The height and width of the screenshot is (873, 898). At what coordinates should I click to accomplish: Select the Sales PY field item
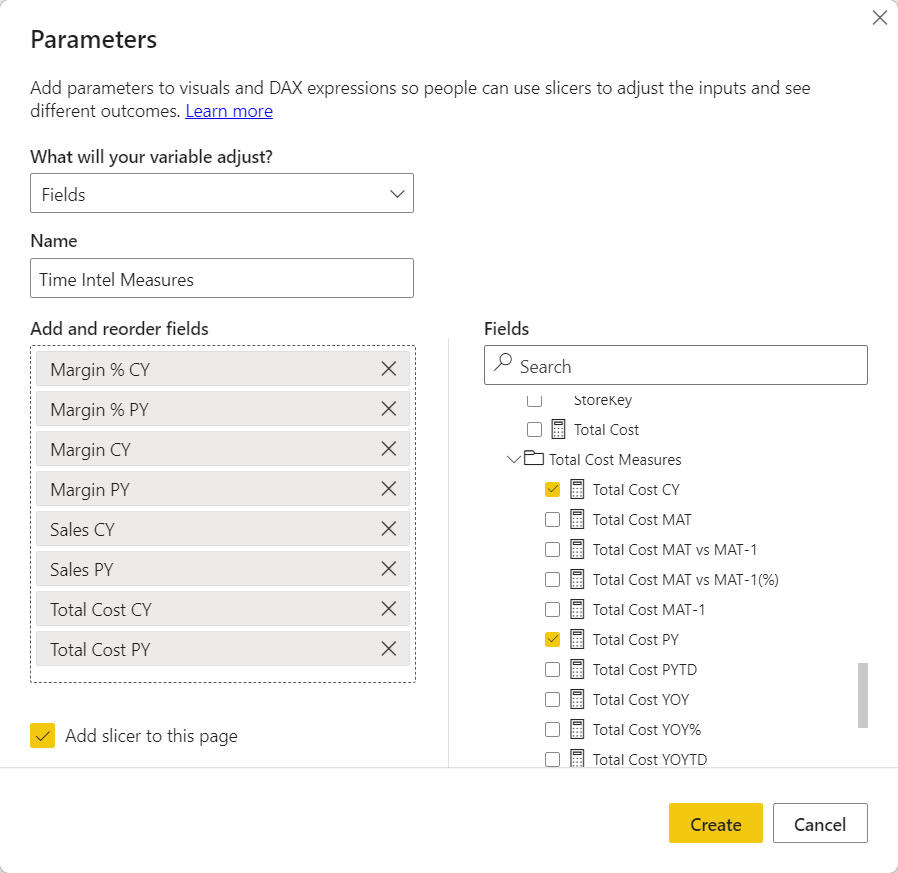200,569
